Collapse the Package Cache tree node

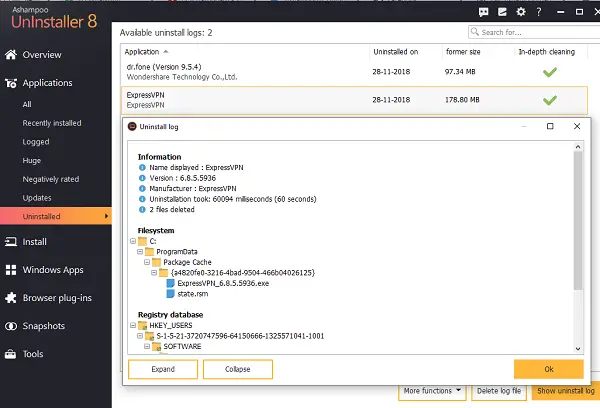pyautogui.click(x=147, y=262)
